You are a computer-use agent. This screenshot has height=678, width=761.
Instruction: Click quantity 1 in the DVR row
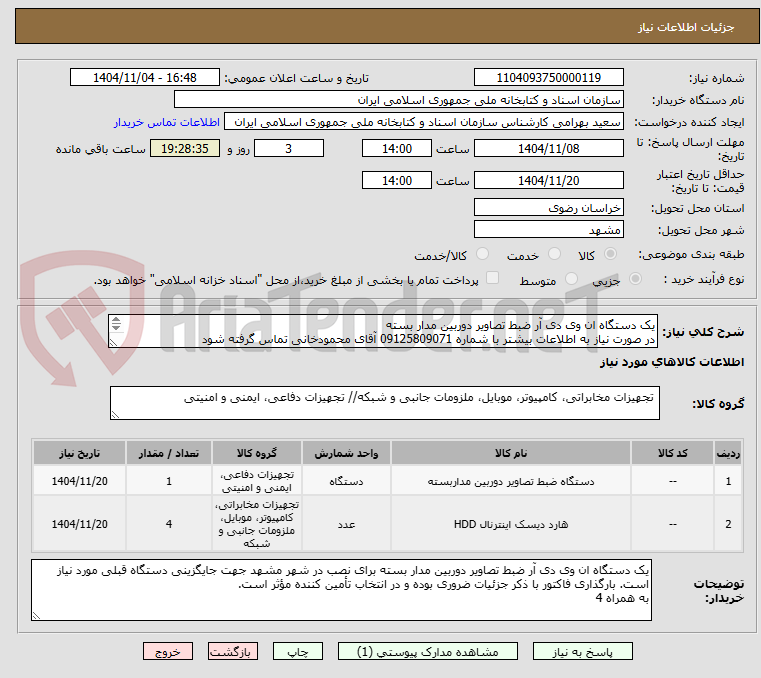[168, 481]
